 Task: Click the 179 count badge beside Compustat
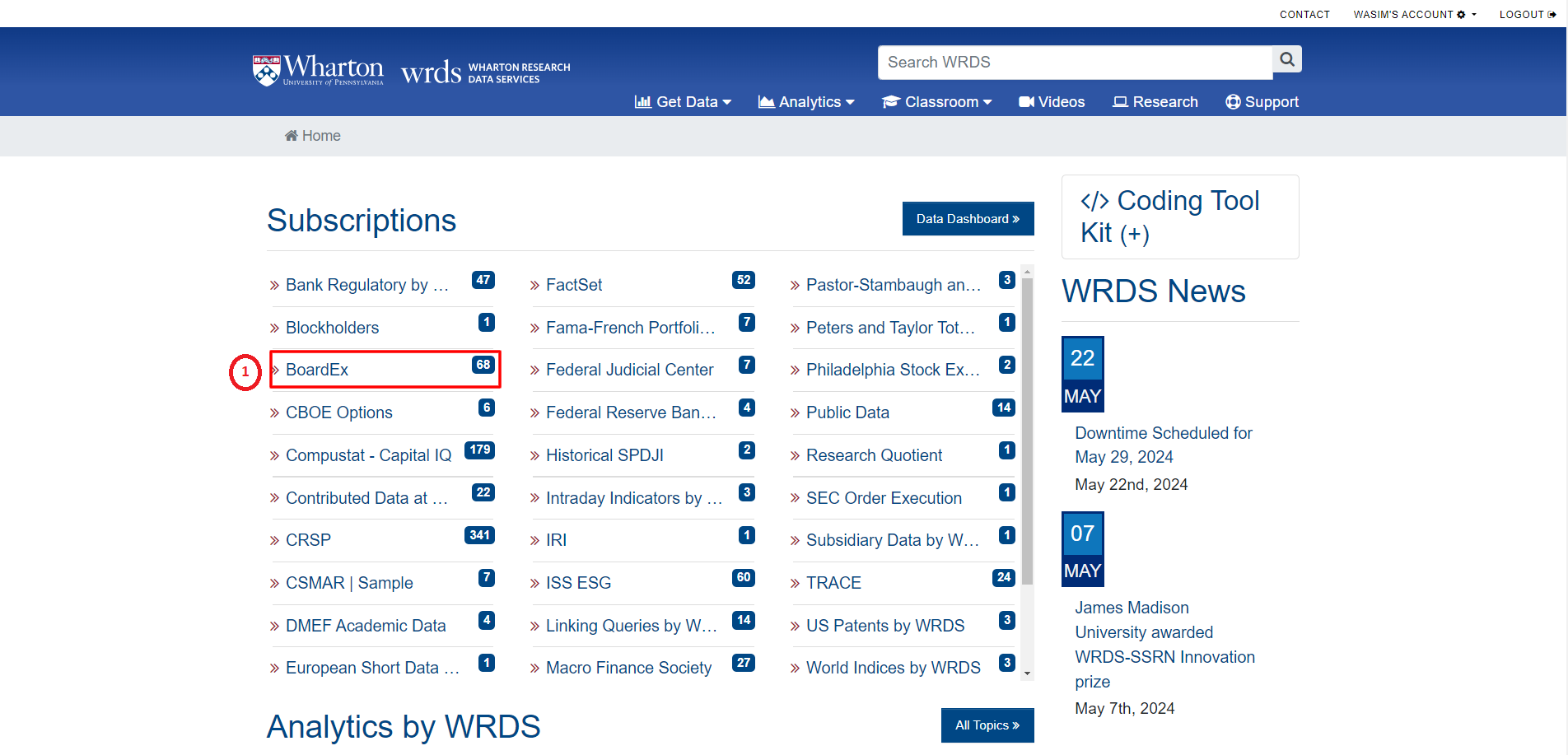[x=479, y=450]
